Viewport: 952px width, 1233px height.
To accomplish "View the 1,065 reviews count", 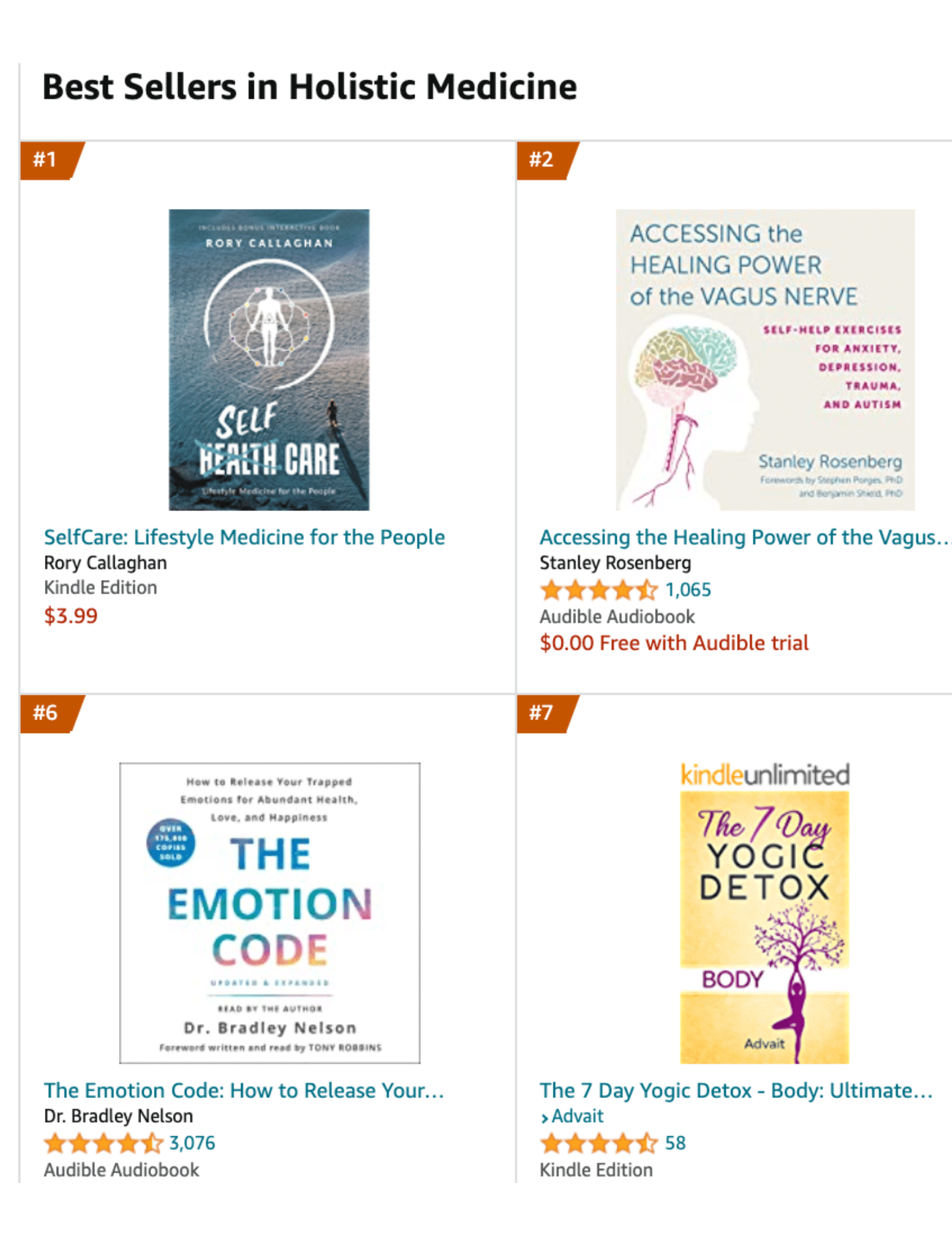I will point(688,590).
